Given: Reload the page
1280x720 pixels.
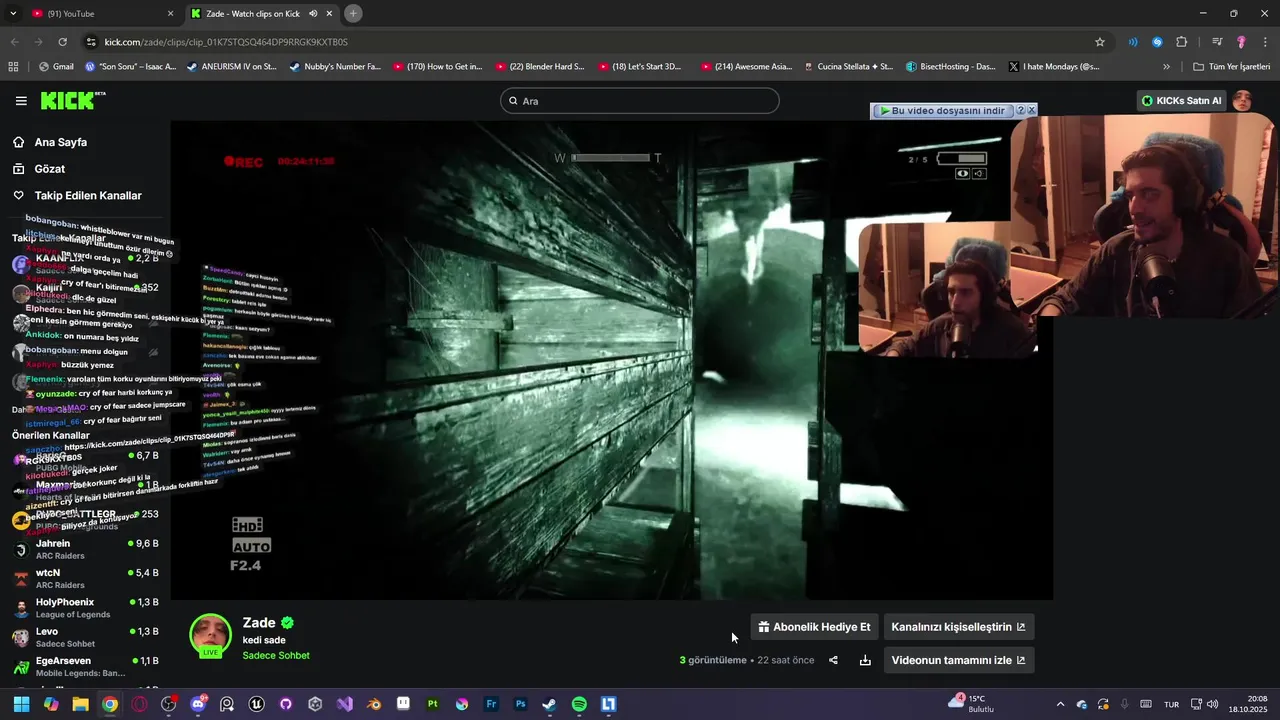Looking at the screenshot, I should [x=62, y=42].
